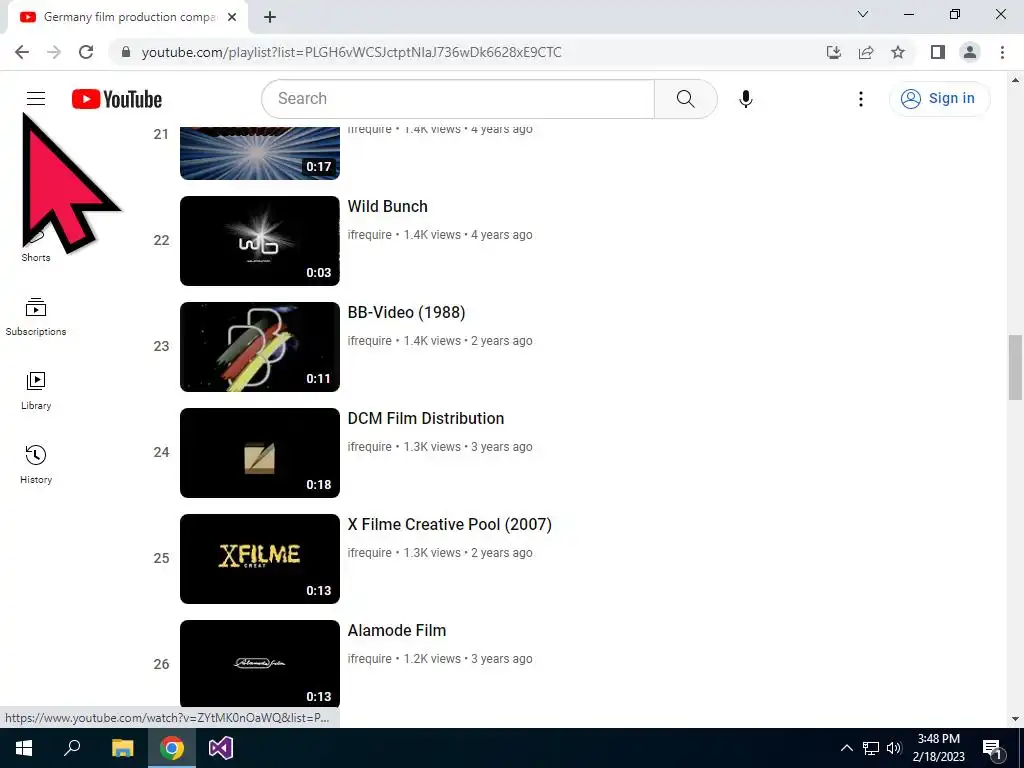Image resolution: width=1024 pixels, height=768 pixels.
Task: Click the install app icon in address bar
Action: pyautogui.click(x=834, y=52)
